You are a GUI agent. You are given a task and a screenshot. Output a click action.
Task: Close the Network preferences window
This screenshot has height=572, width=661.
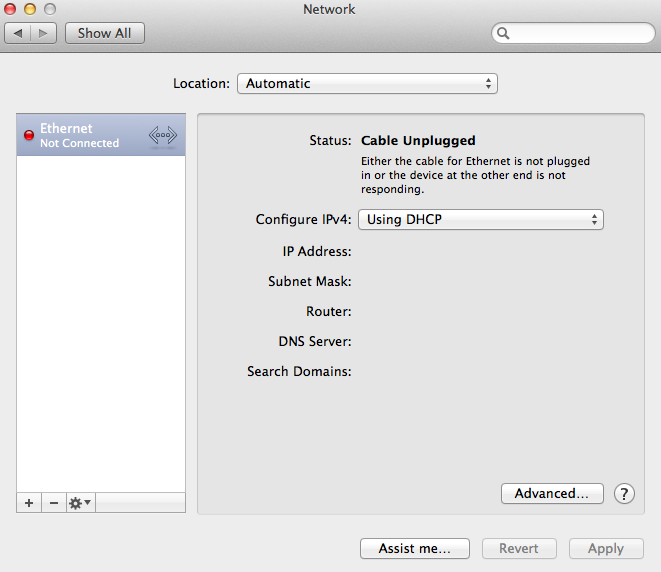tap(10, 9)
